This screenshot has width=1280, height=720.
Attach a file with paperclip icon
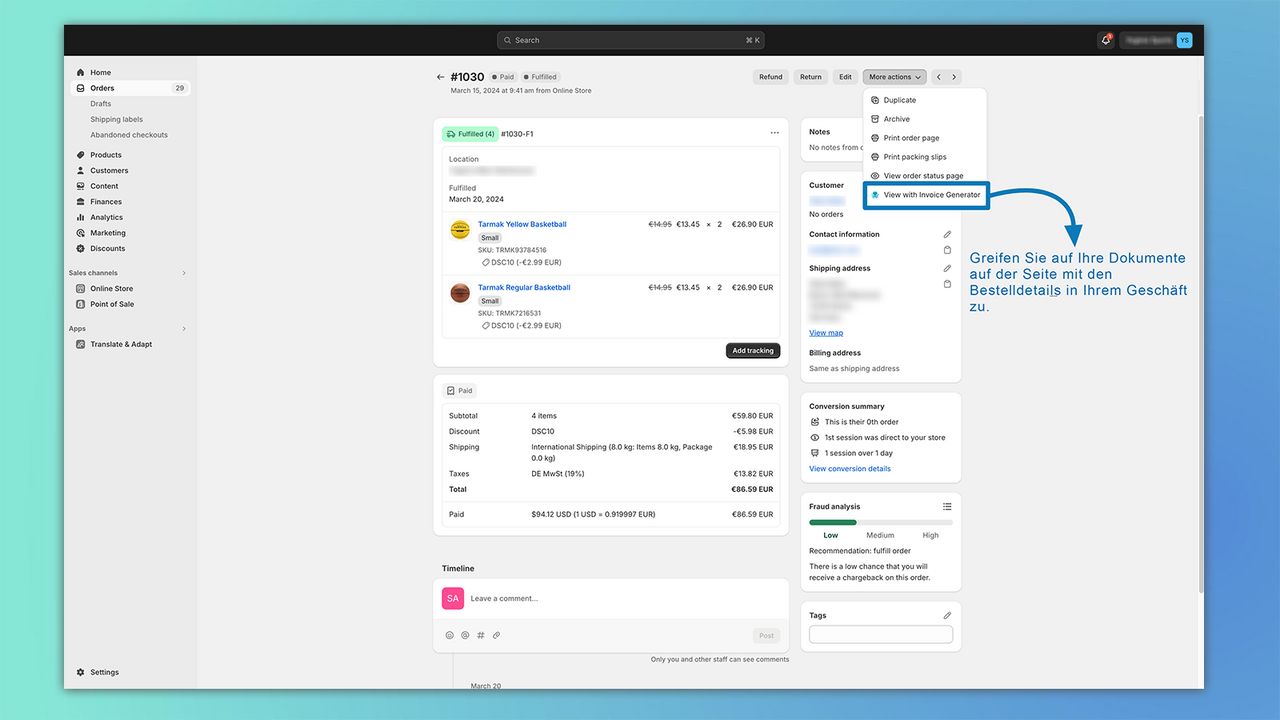click(x=496, y=635)
